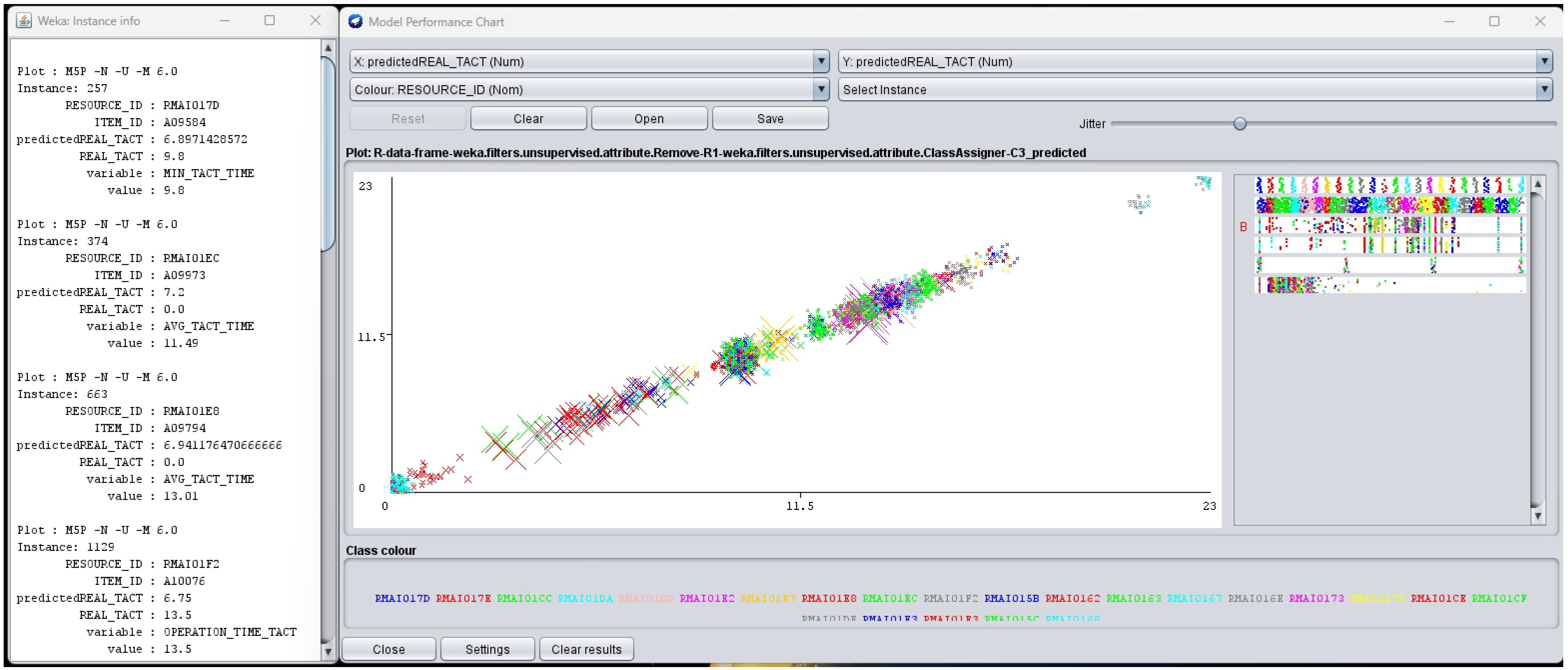
Task: Click the greyed-out Reset button
Action: click(x=408, y=118)
